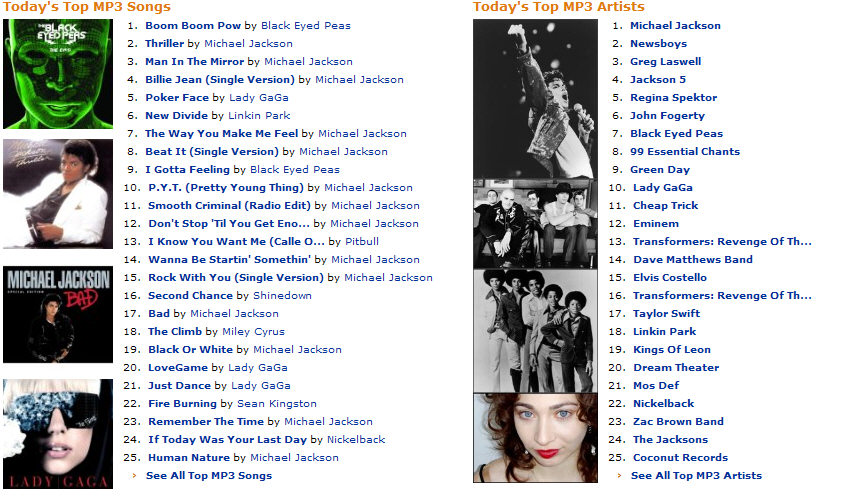This screenshot has width=856, height=504.
Task: Open top artist Kings Of Leon
Action: 672,350
